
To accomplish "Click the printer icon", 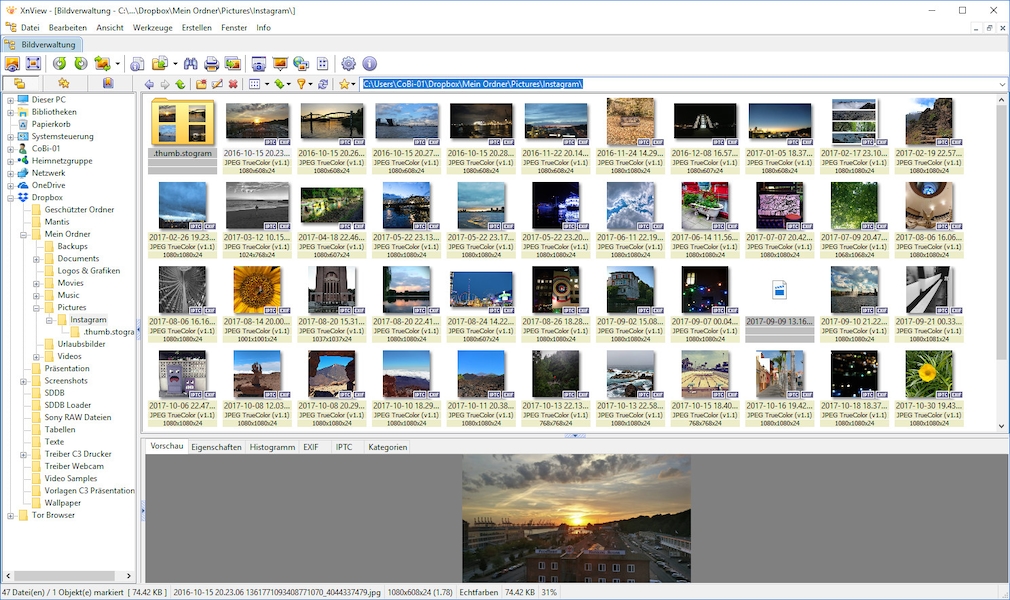I will click(x=211, y=64).
